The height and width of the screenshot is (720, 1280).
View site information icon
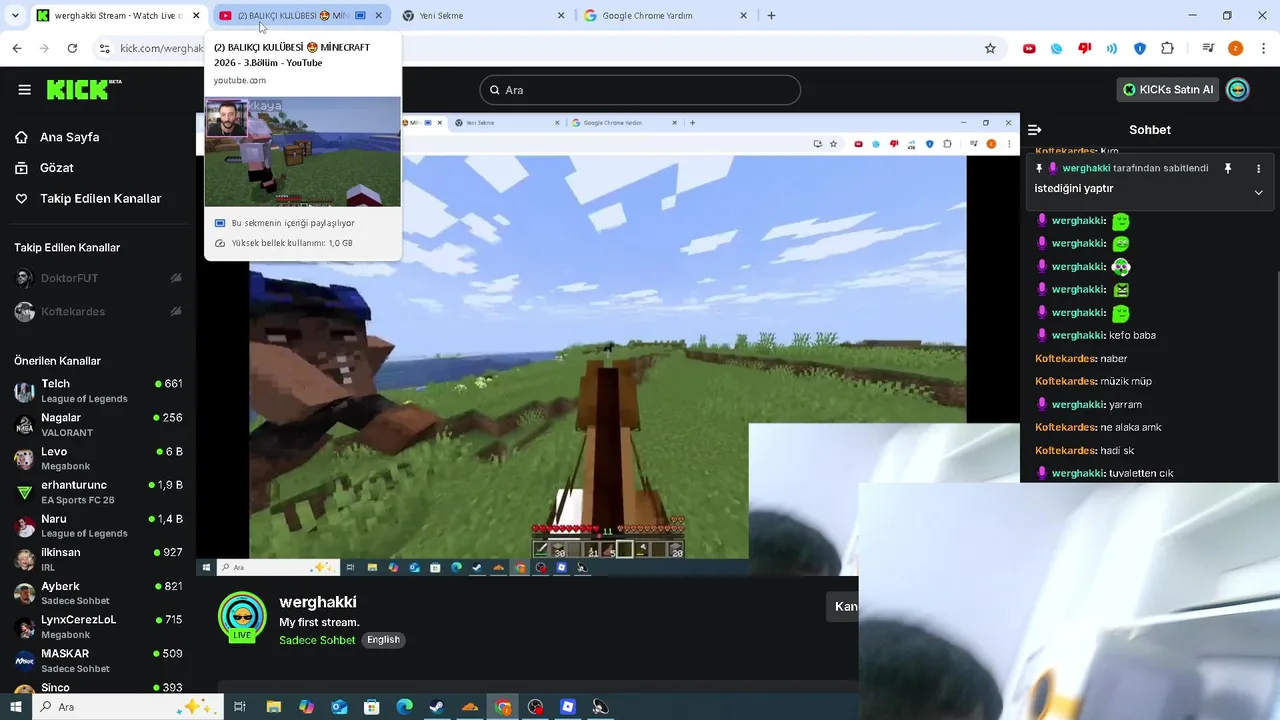tap(104, 48)
